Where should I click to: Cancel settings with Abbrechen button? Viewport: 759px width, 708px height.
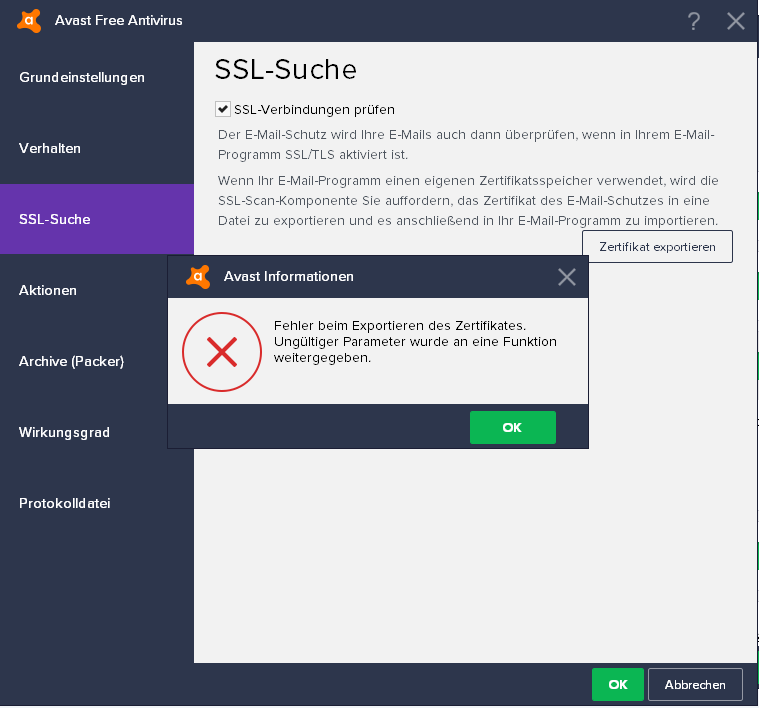point(695,685)
